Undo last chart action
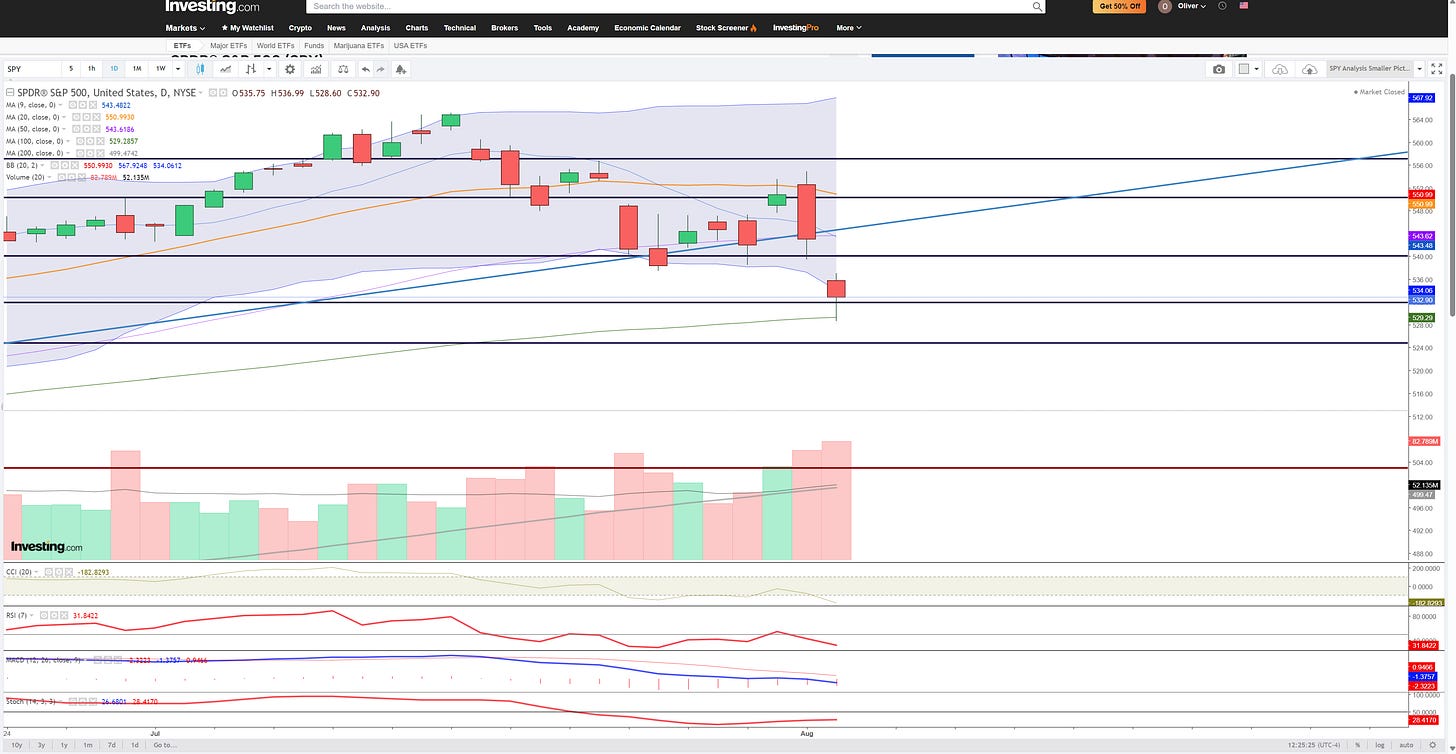 366,69
